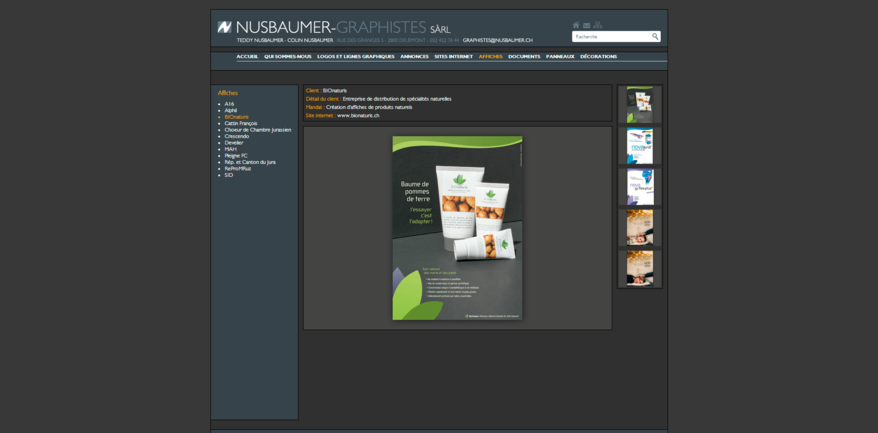Viewport: 878px width, 433px height.
Task: Click the Nusbaumer logo icon
Action: point(225,27)
